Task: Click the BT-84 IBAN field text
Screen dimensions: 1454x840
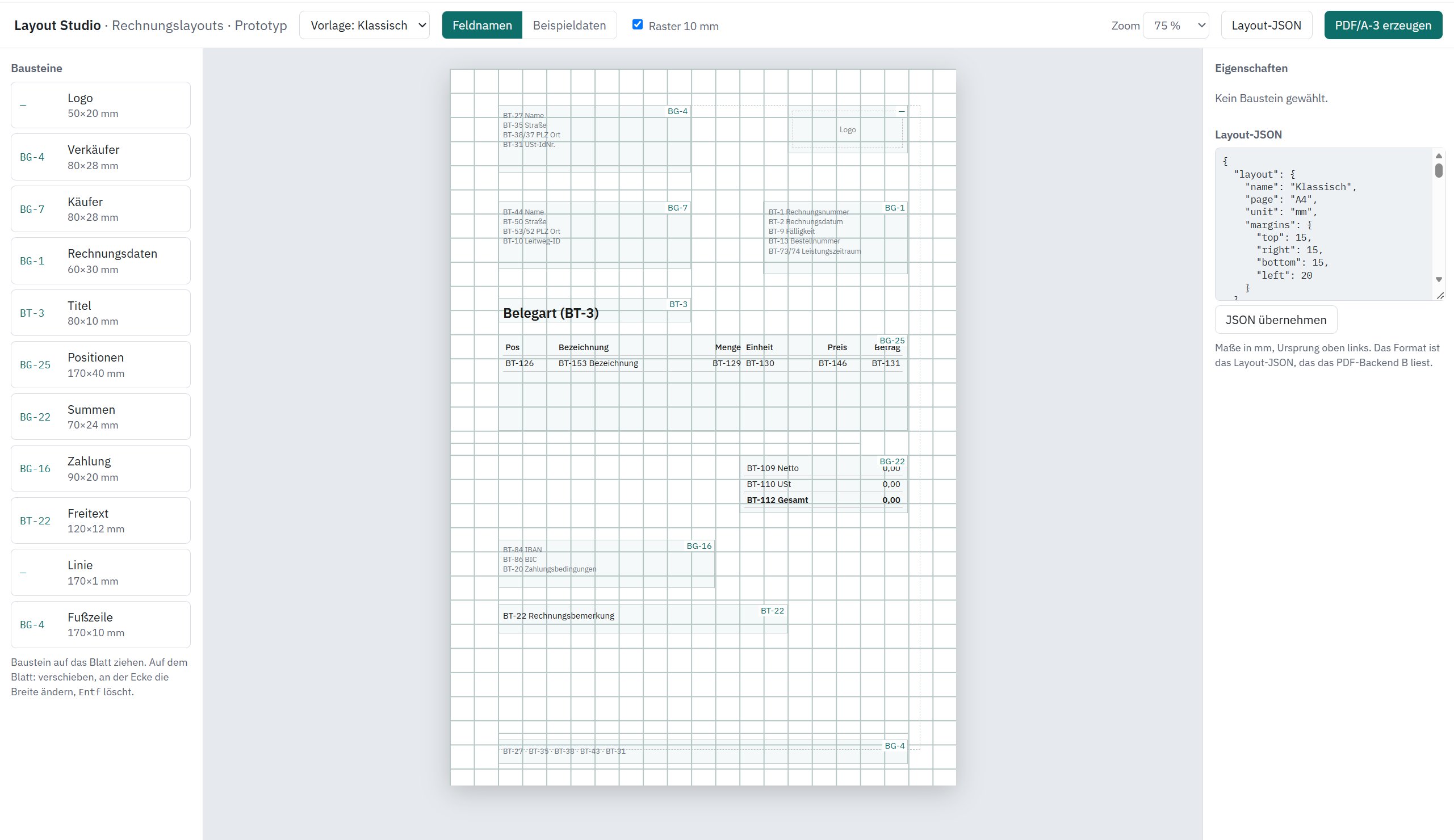Action: pos(522,550)
